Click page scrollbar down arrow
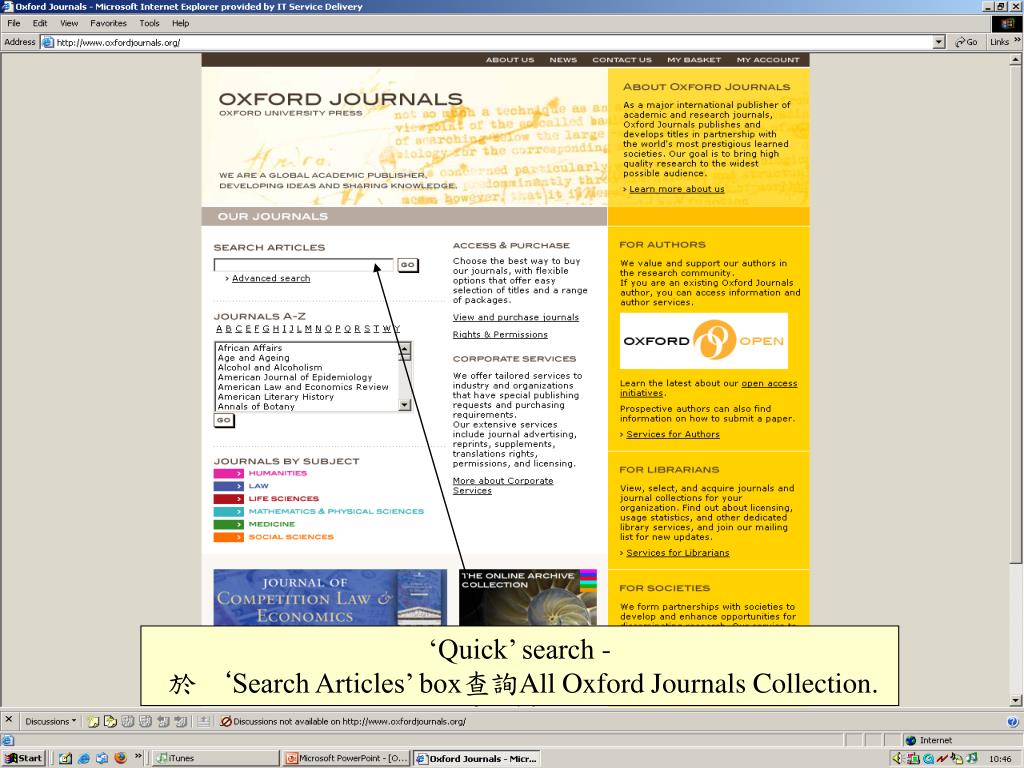This screenshot has height=768, width=1024. 1016,701
